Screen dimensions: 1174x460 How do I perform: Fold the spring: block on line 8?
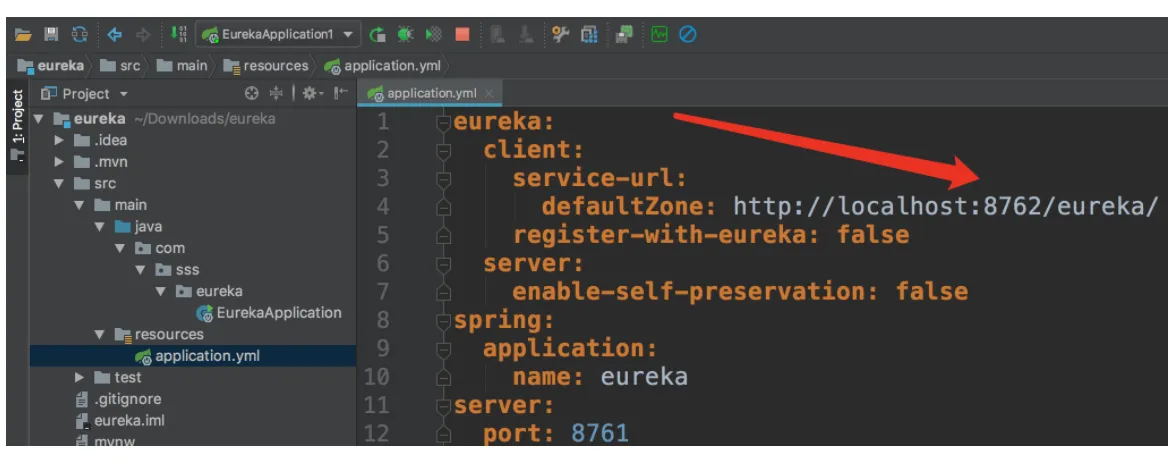click(x=444, y=321)
